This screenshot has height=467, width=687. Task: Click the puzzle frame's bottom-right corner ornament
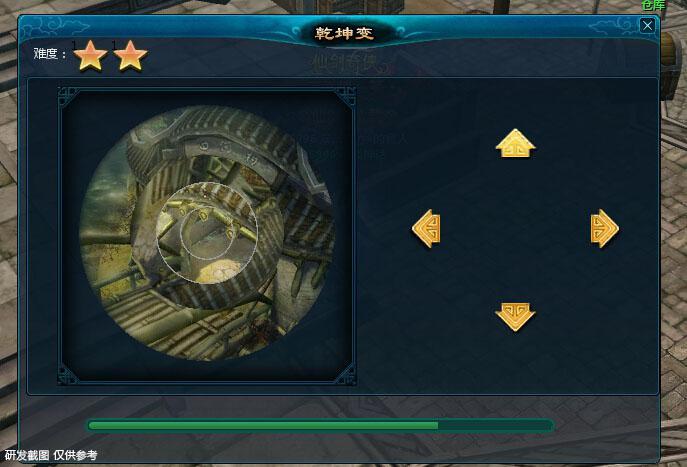click(x=346, y=375)
